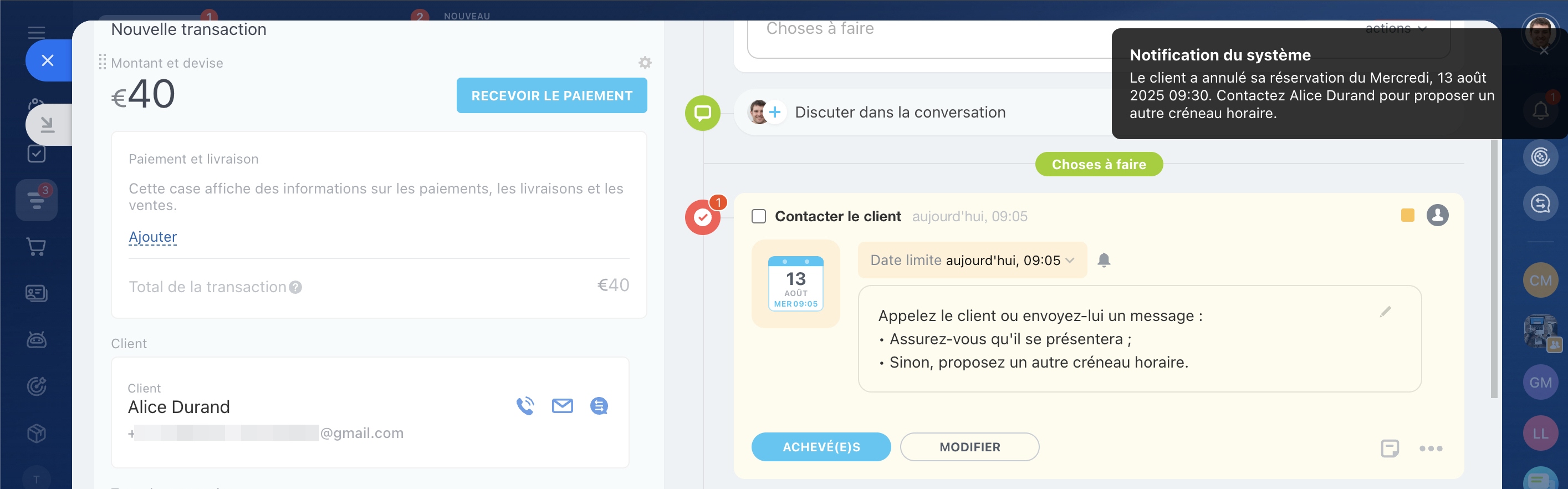Click the phone call icon for Alice Durand
This screenshot has width=1568, height=489.
click(525, 406)
